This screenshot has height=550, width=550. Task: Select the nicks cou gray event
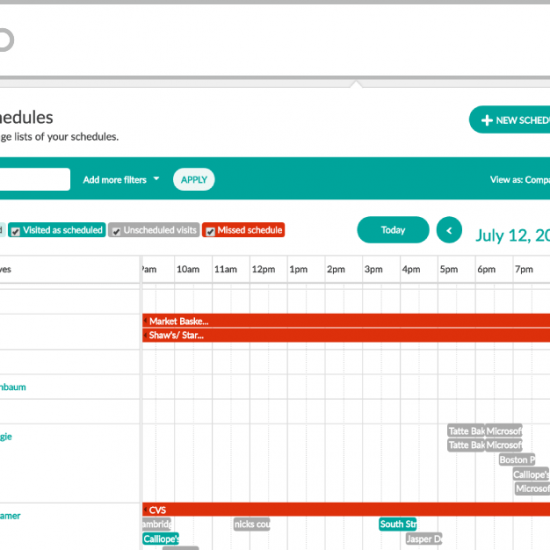point(252,524)
